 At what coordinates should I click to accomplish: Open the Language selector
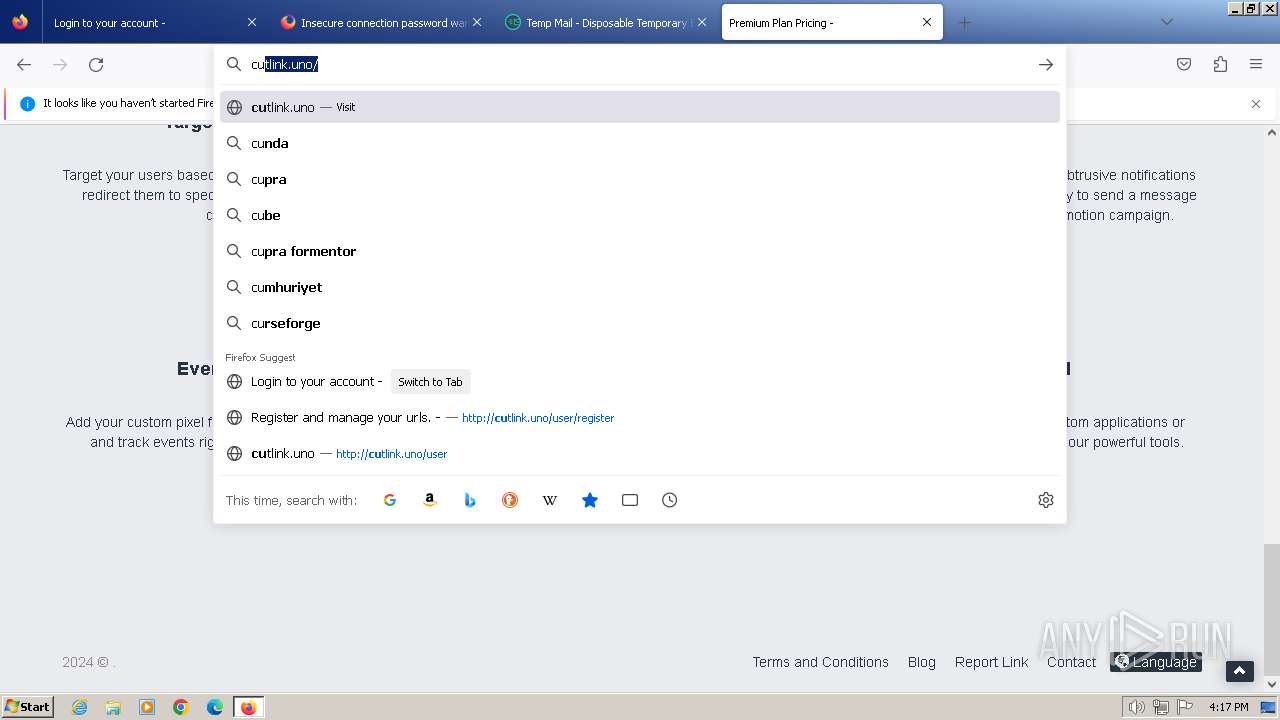click(1156, 662)
